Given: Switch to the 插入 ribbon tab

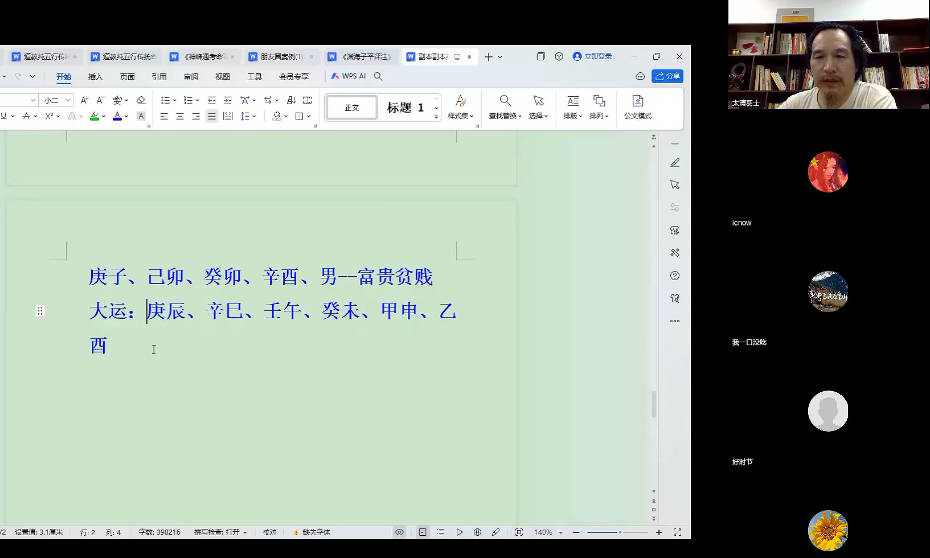Looking at the screenshot, I should point(95,76).
